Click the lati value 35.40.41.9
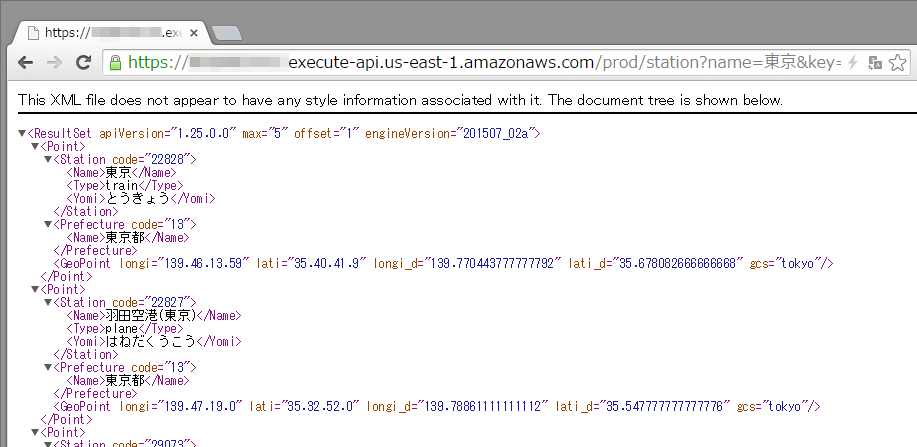This screenshot has width=917, height=447. coord(326,263)
